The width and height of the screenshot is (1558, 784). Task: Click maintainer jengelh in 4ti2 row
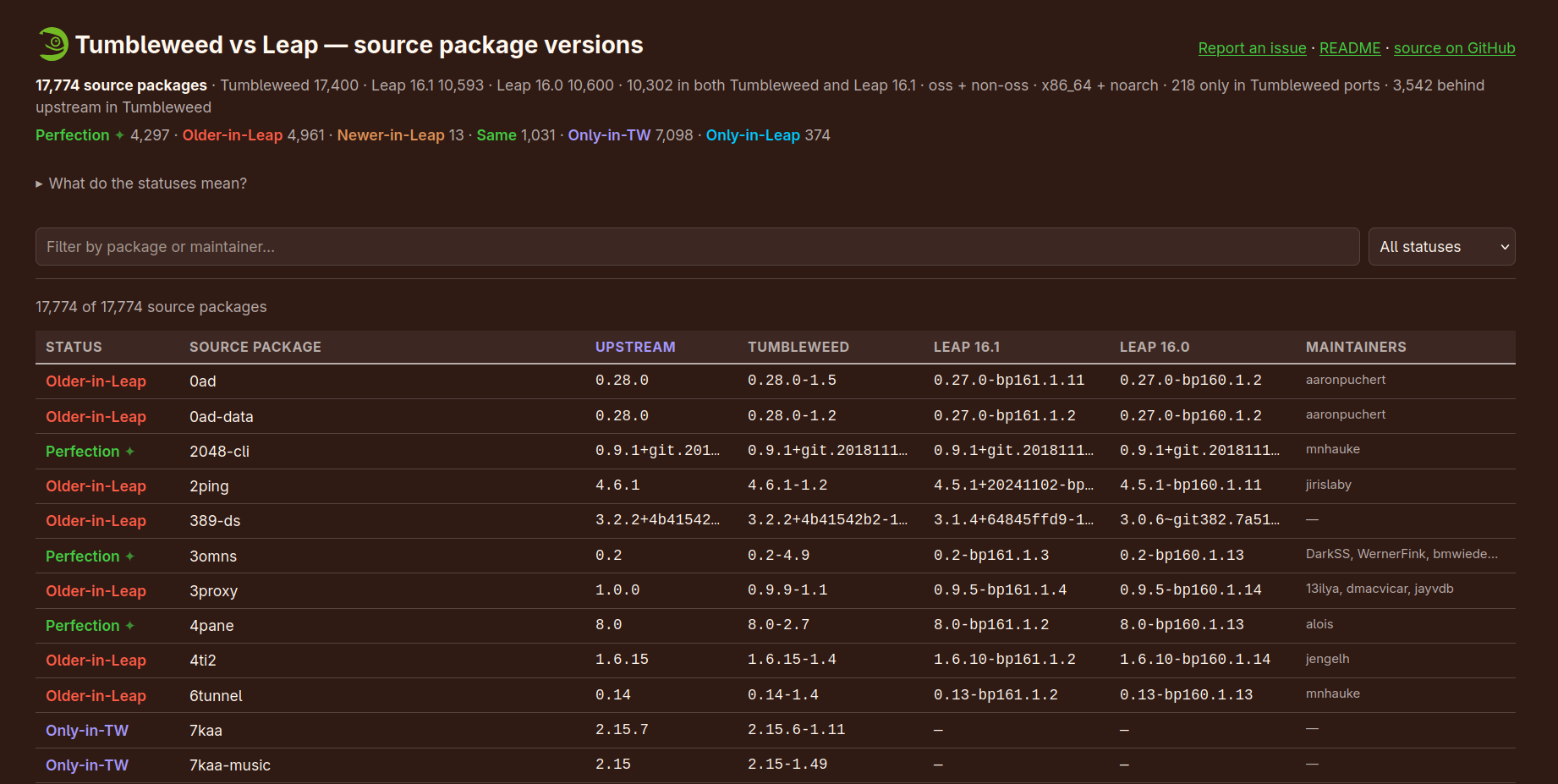(1328, 659)
